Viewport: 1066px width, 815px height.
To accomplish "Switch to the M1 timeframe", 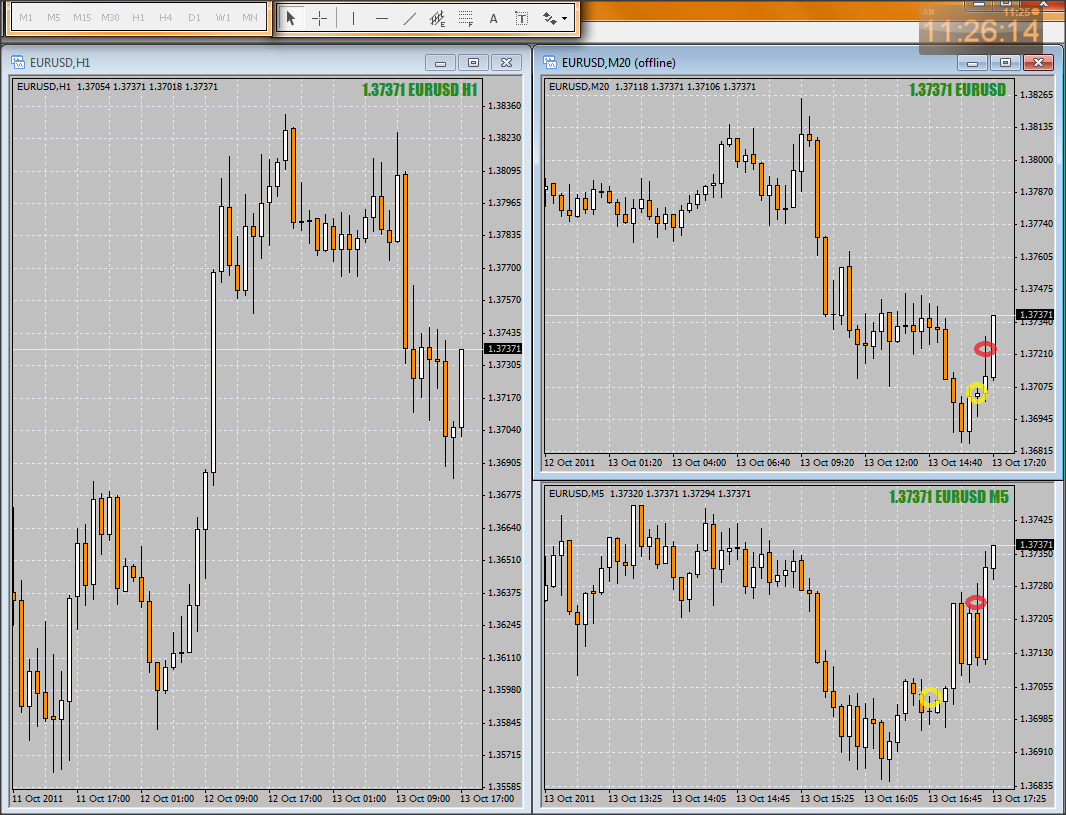I will click(26, 18).
